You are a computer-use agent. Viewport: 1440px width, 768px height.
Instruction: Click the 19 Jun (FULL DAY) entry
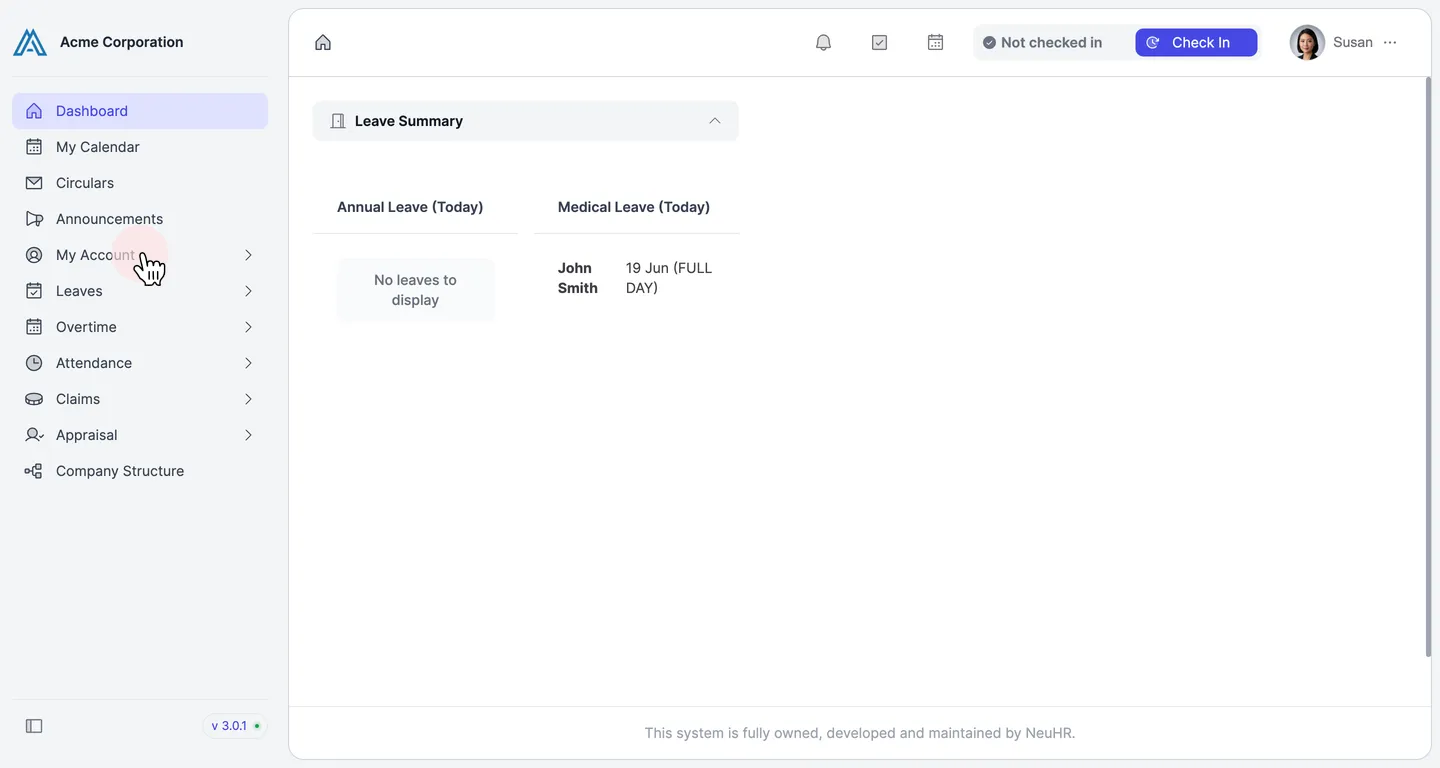point(669,278)
